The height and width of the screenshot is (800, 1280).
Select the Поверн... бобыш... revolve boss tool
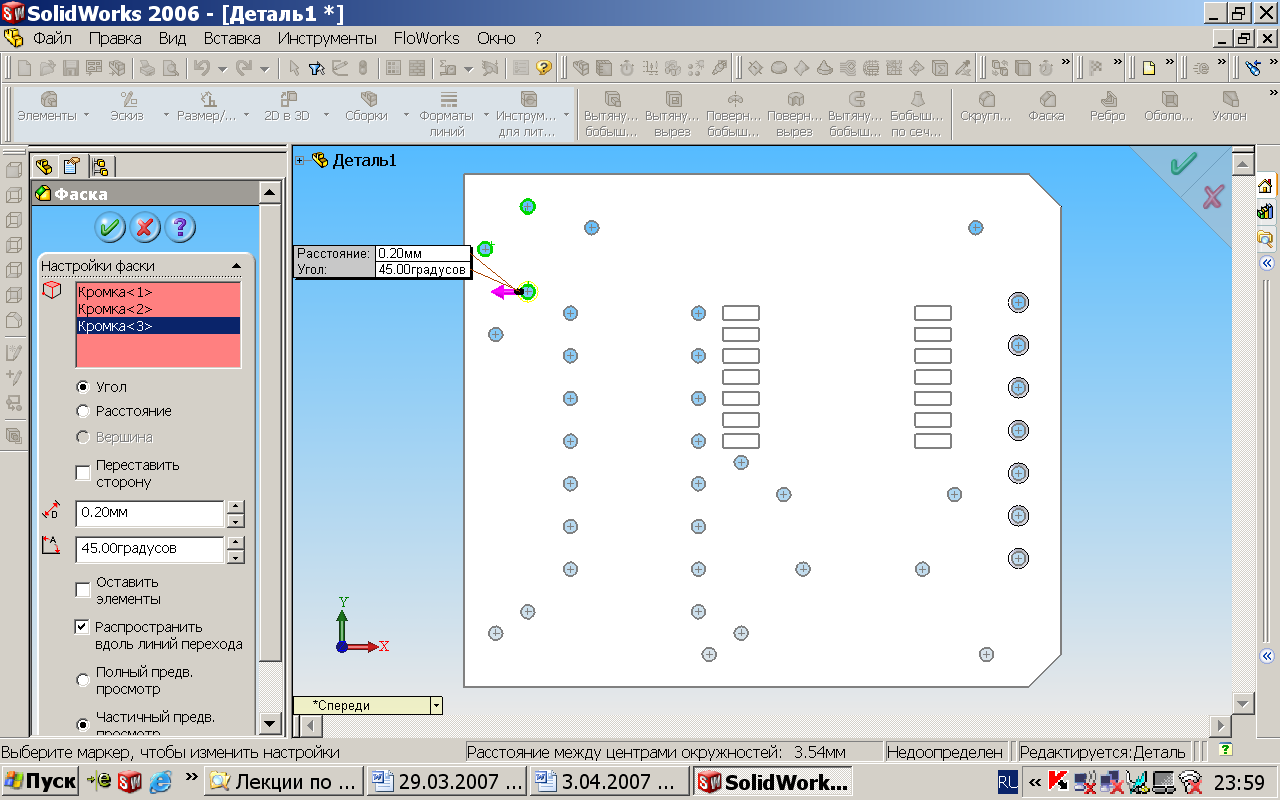tap(734, 114)
